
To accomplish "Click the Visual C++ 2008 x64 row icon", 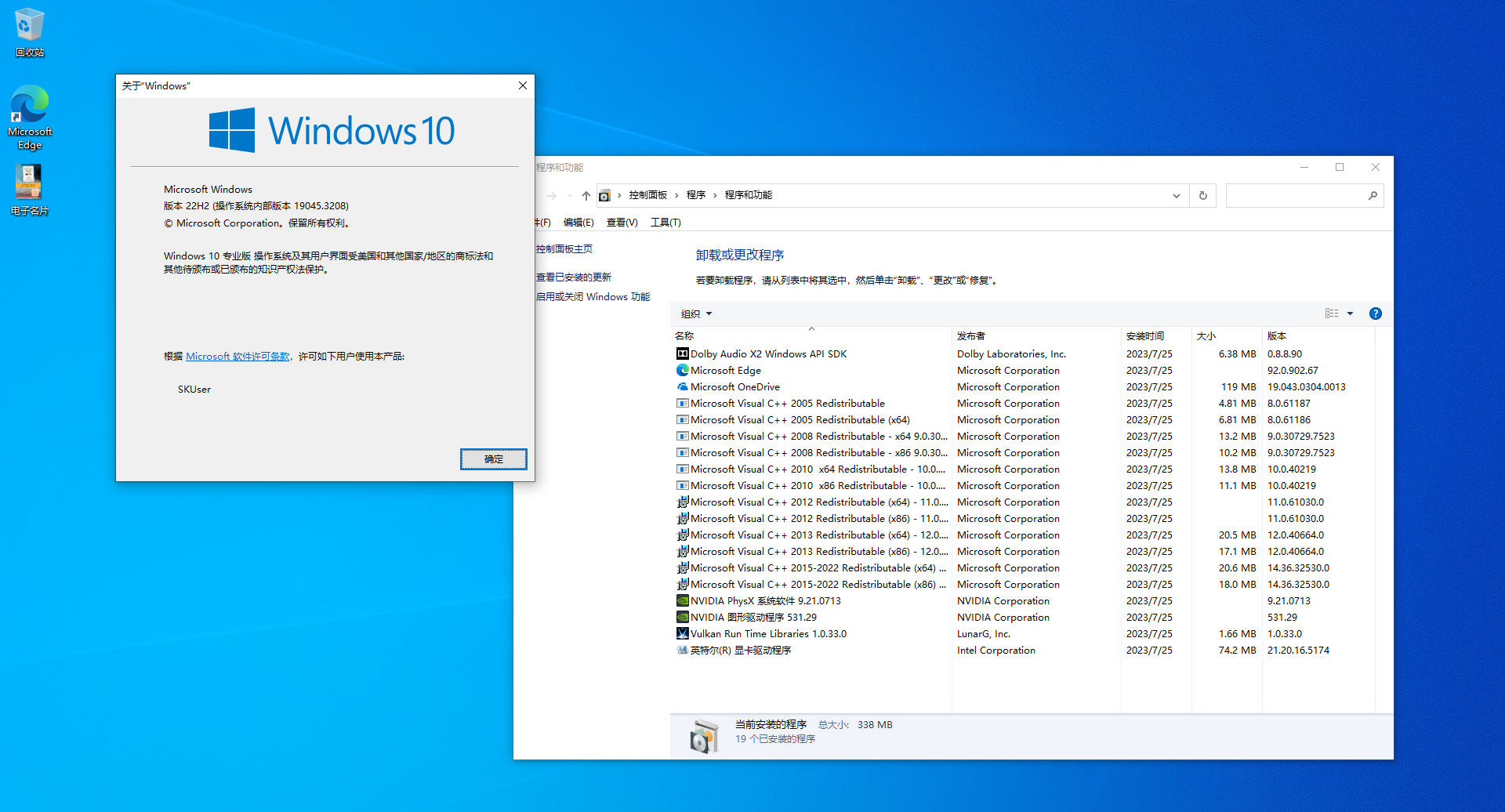I will (683, 437).
